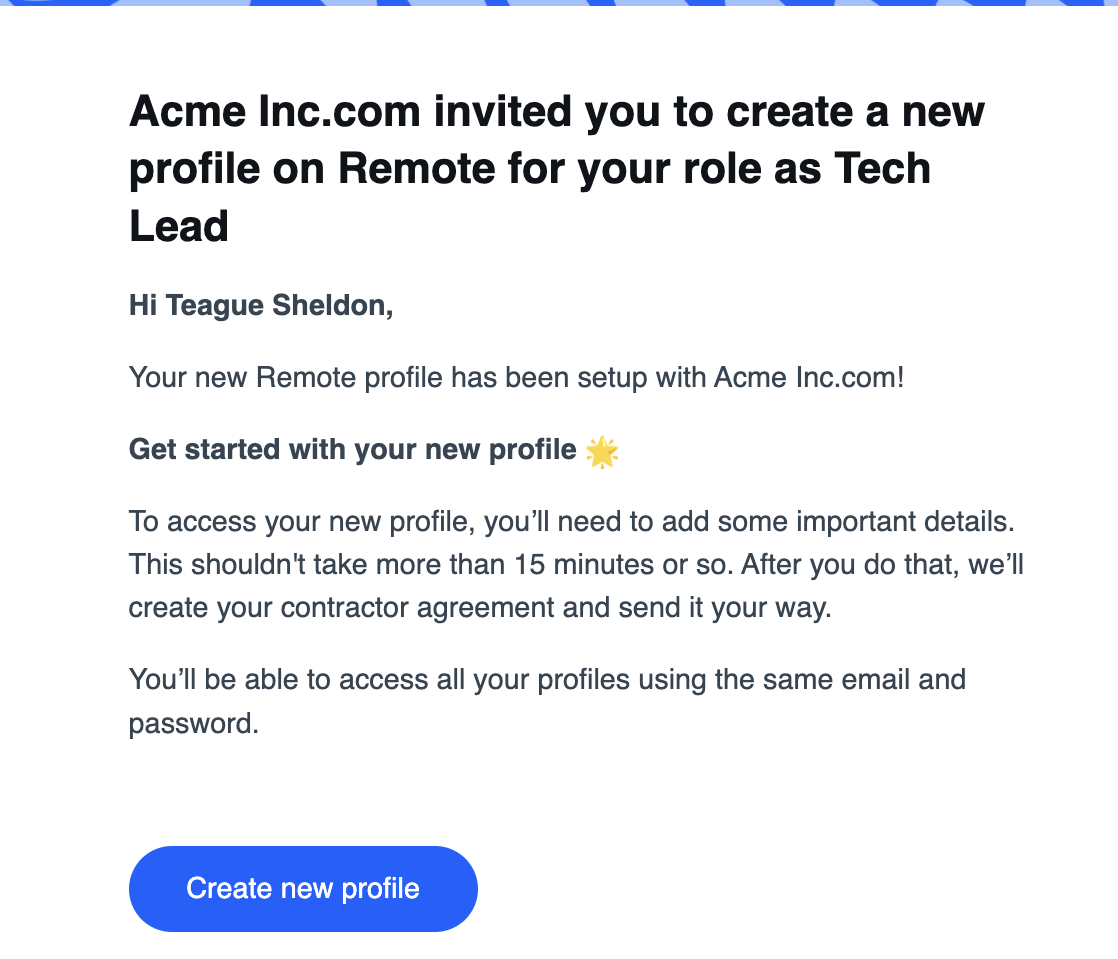Click the word 'Lead' on the heading's last line
The image size is (1118, 959).
tap(179, 227)
